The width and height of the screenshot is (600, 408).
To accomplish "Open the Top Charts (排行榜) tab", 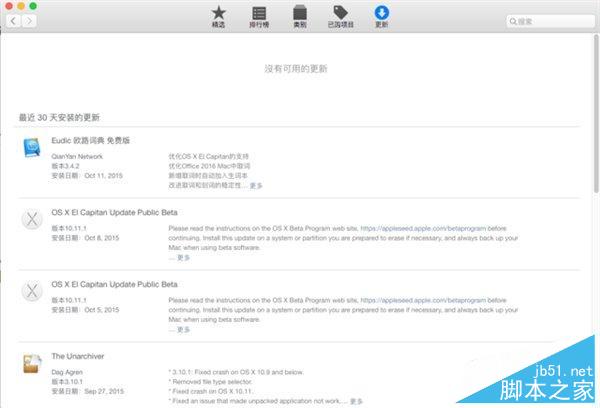I will (x=259, y=17).
